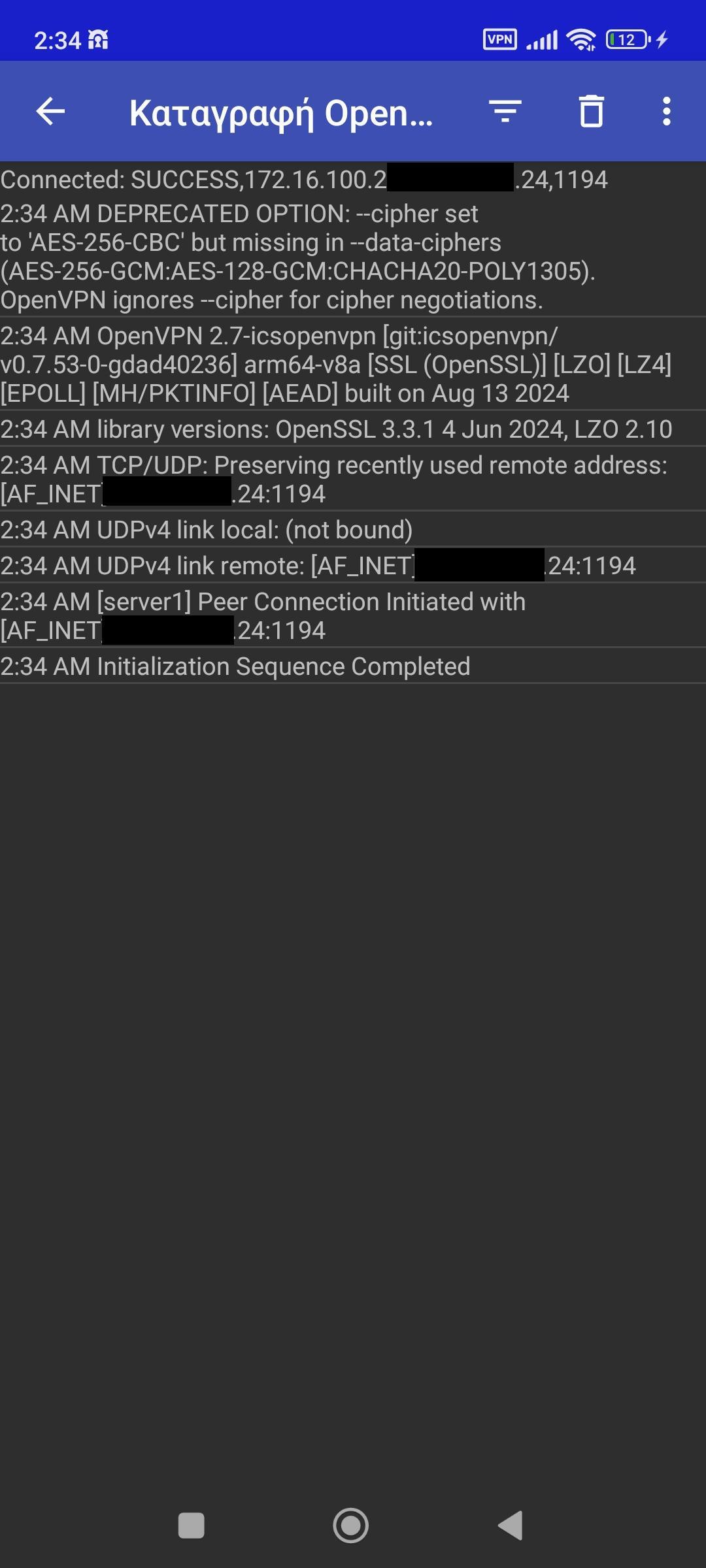Tap the Peer Connection Initiated log entry
This screenshot has height=1568, width=706.
pos(263,615)
